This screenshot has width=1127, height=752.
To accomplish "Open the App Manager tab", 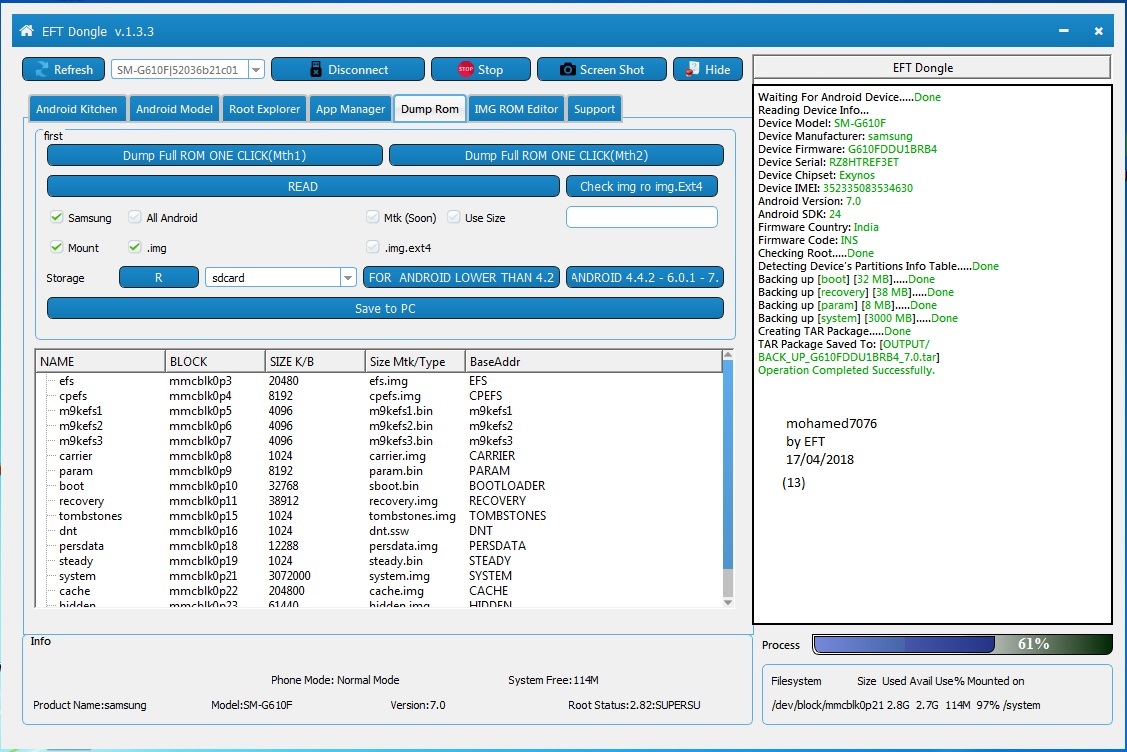I will (x=351, y=109).
